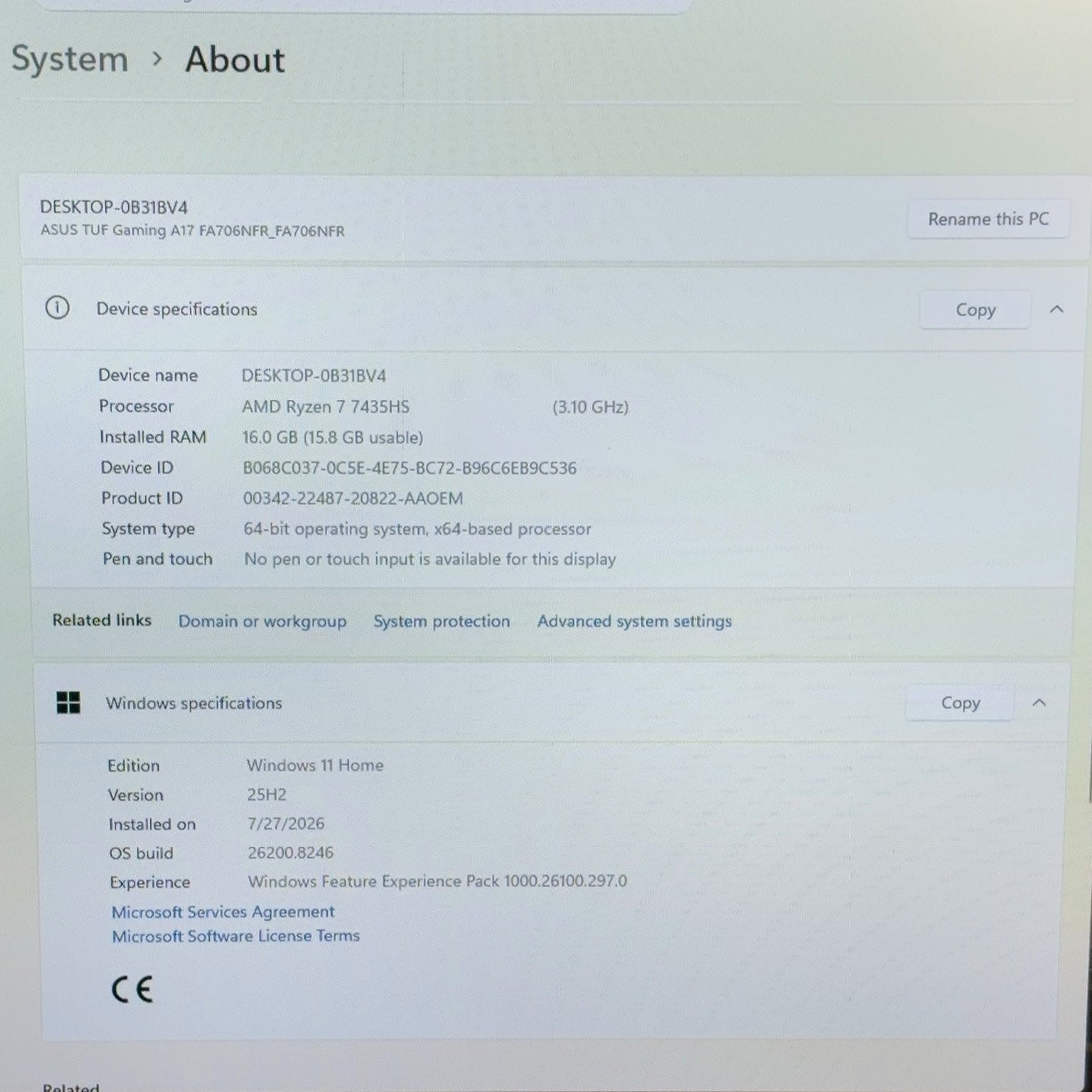Click the Processor label

tap(137, 407)
